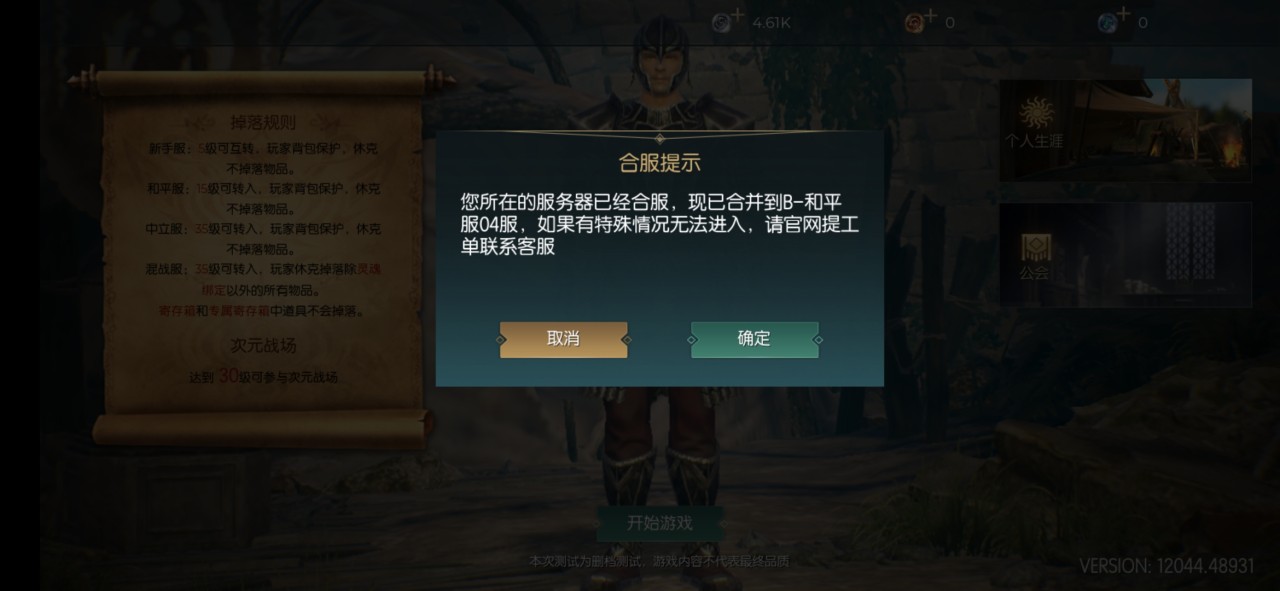Click the VERSION 12044.48931 label
The image size is (1280, 591).
point(1167,566)
